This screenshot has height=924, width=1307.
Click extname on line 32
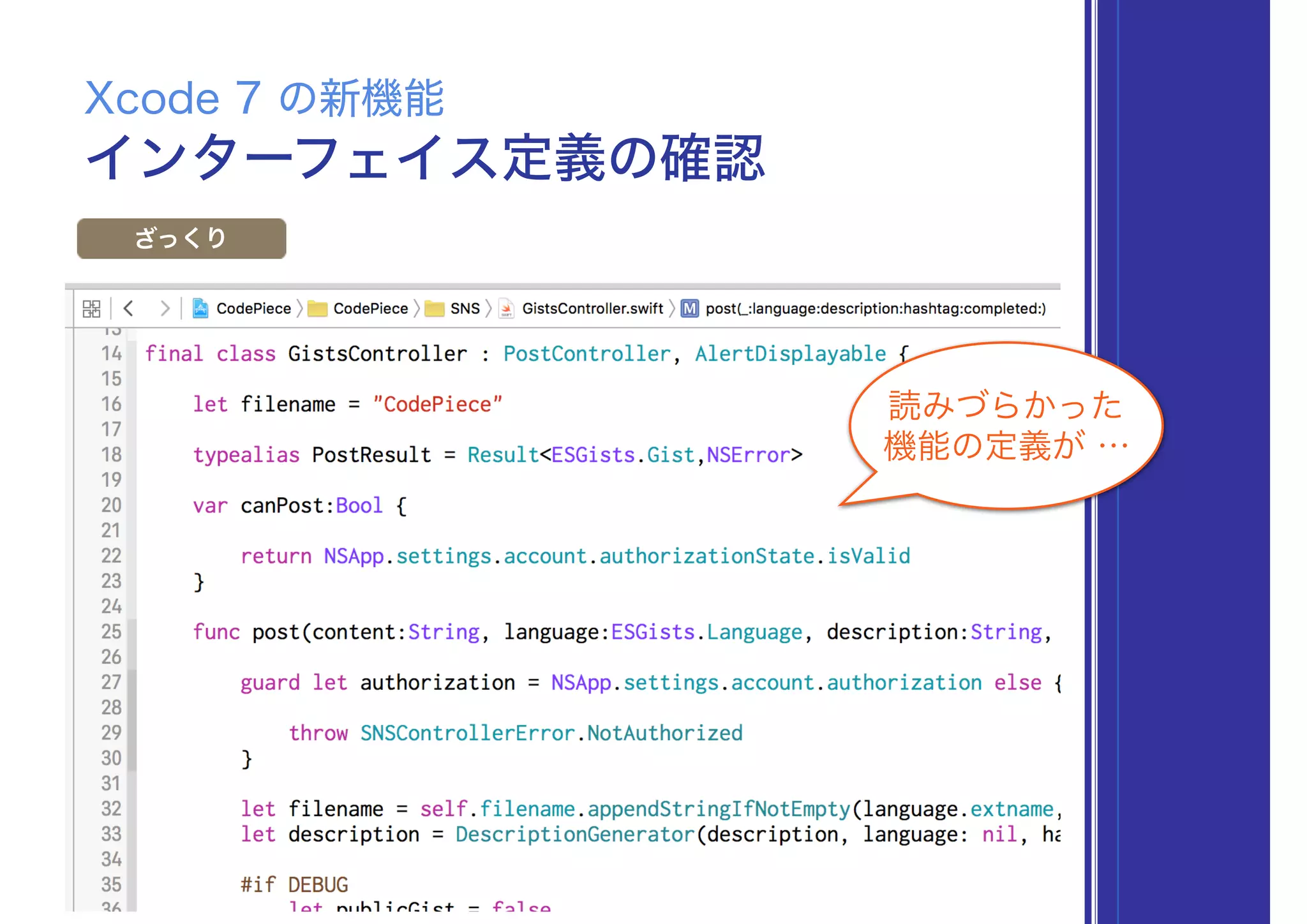coord(1012,808)
